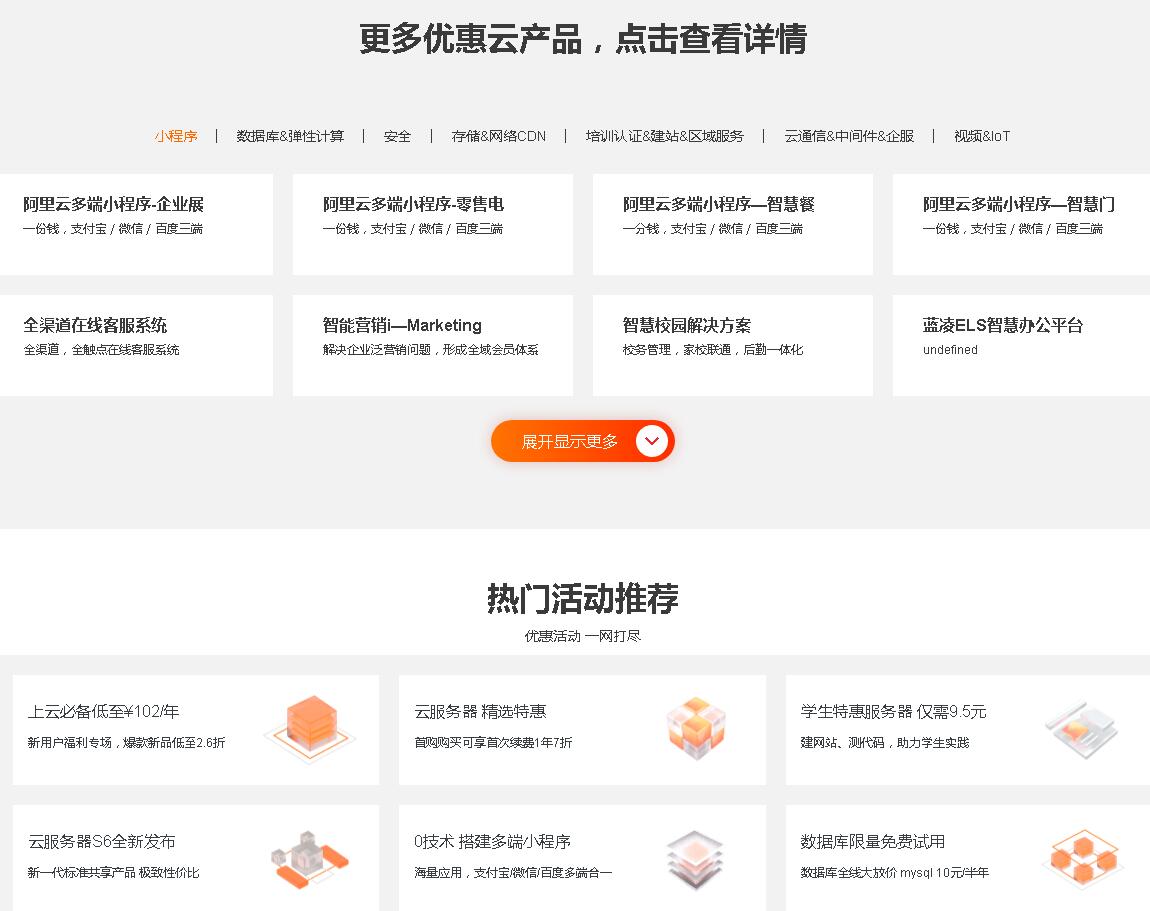1150x911 pixels.
Task: Click undefined text under 蓝凌ELS智慧办公平台
Action: [x=951, y=350]
